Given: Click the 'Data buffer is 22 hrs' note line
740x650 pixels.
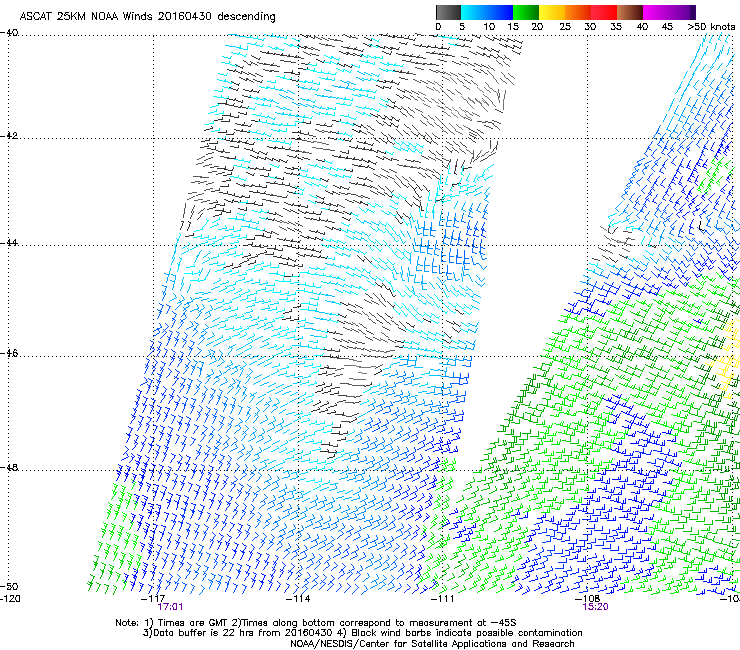Looking at the screenshot, I should tap(362, 633).
